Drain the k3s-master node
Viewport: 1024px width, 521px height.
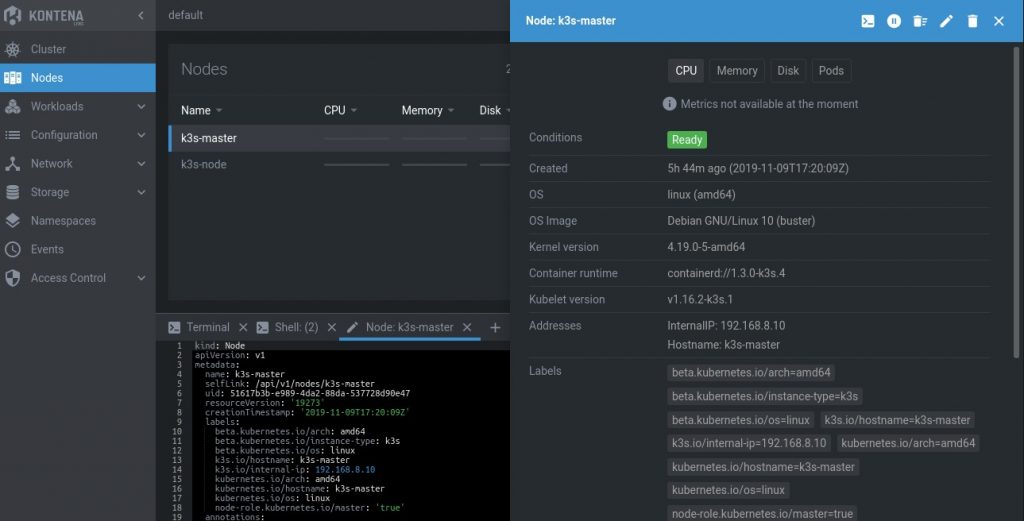920,21
